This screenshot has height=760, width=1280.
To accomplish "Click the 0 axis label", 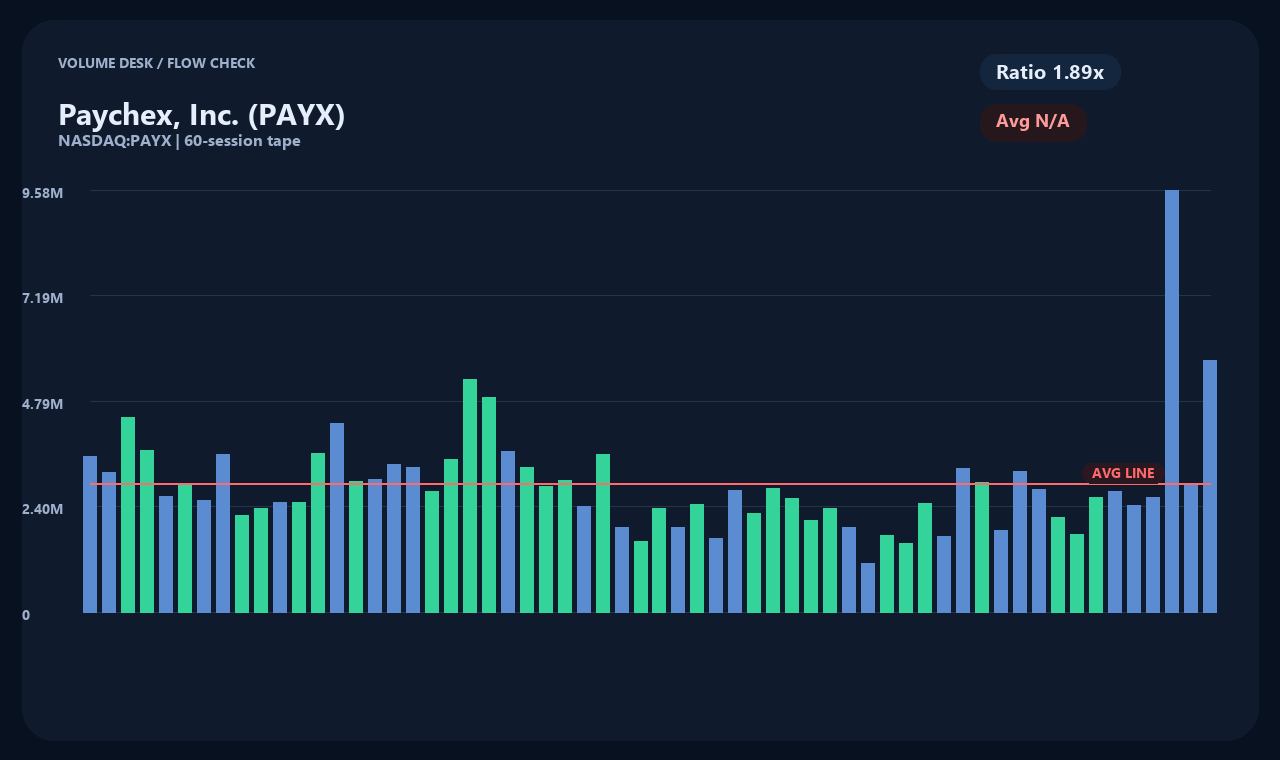I will coord(26,615).
